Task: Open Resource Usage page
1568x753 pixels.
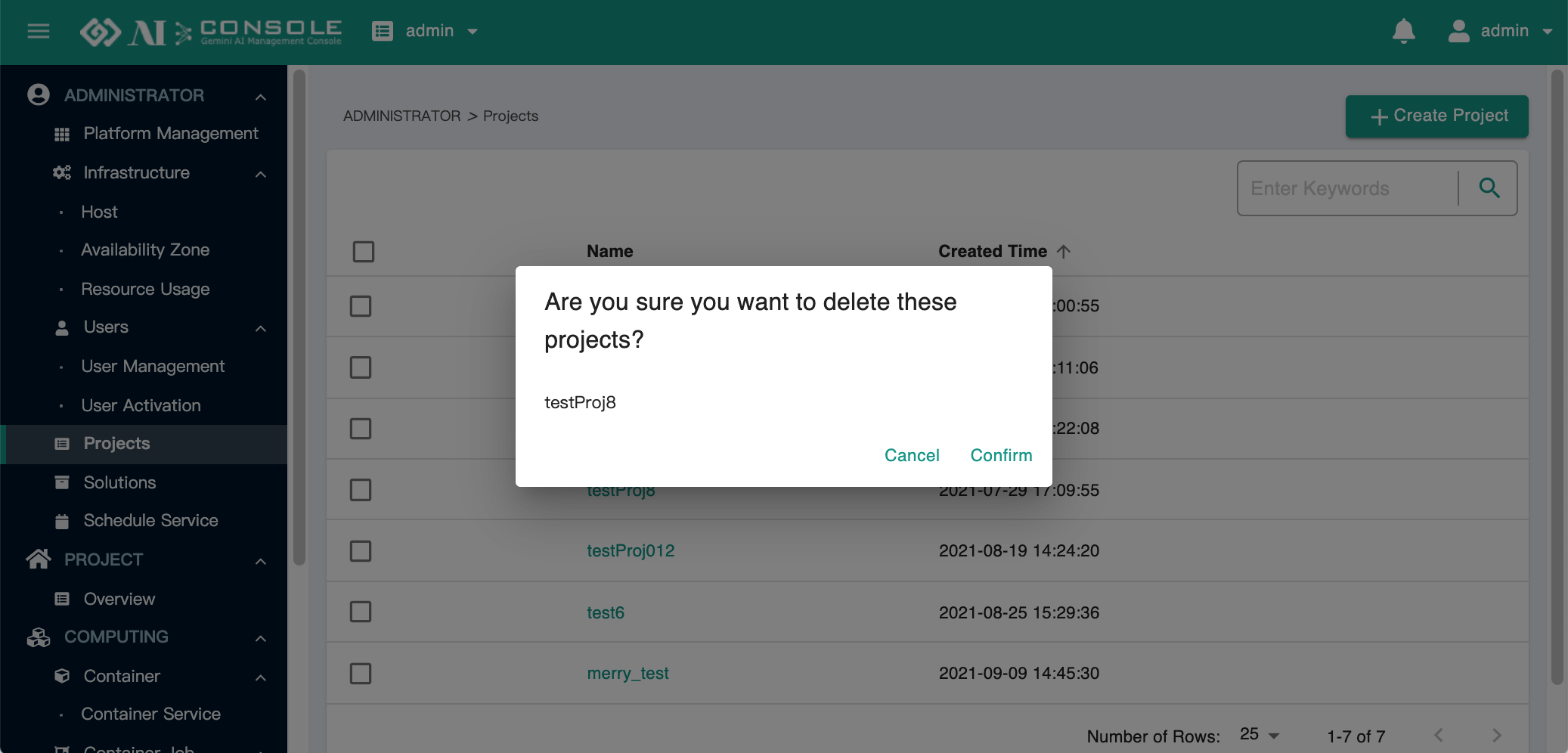Action: [x=145, y=289]
